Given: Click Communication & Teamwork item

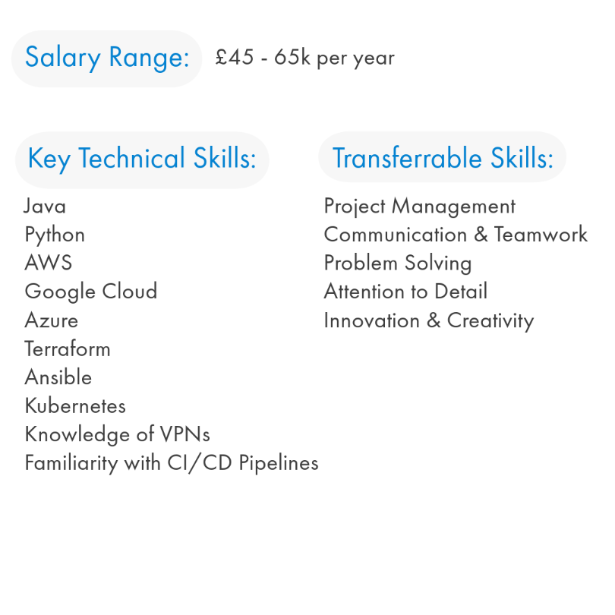Looking at the screenshot, I should pos(456,235).
